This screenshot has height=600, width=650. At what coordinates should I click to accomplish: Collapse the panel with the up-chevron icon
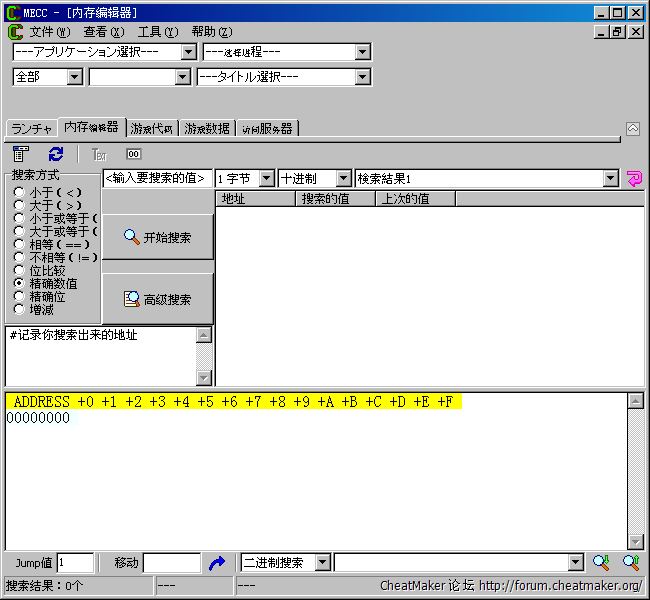click(x=633, y=129)
